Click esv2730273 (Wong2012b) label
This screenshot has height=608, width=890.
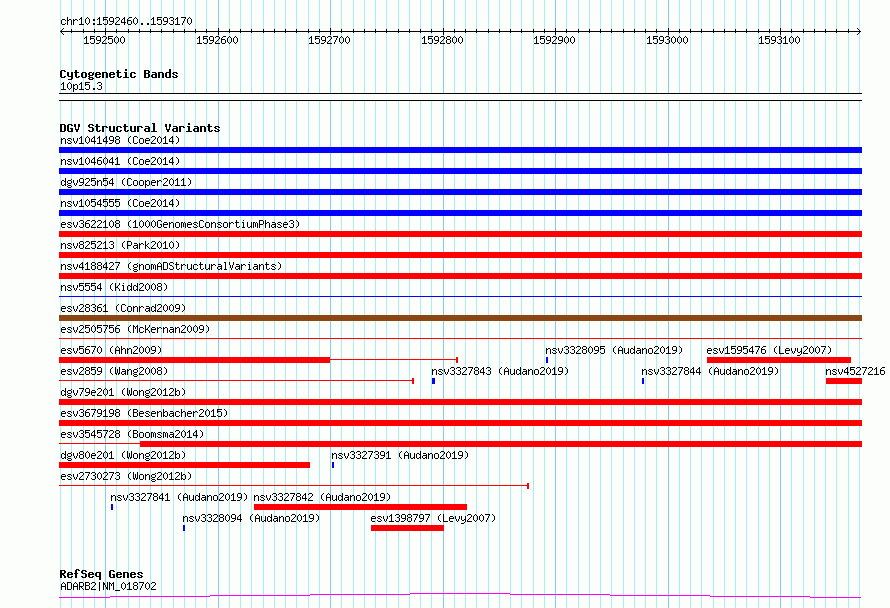[x=126, y=476]
